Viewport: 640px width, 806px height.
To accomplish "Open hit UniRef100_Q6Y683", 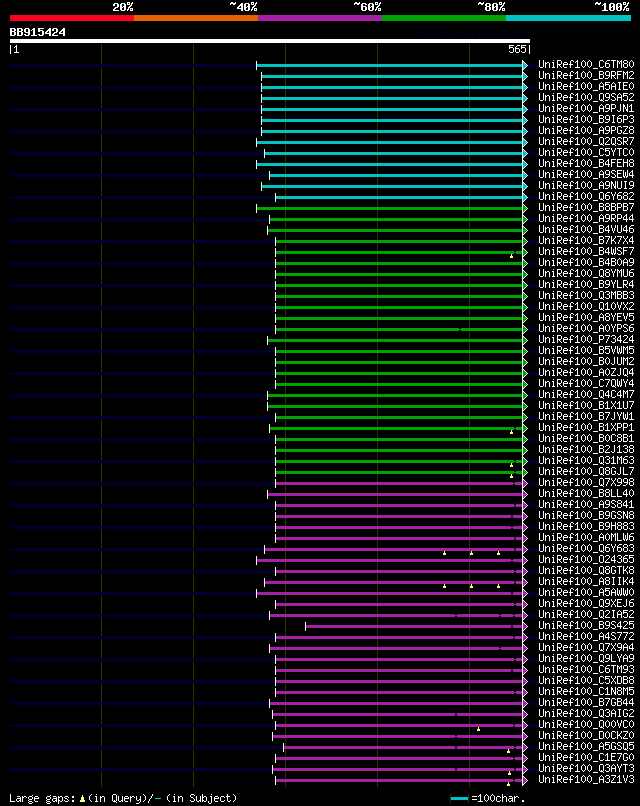I will (x=586, y=549).
